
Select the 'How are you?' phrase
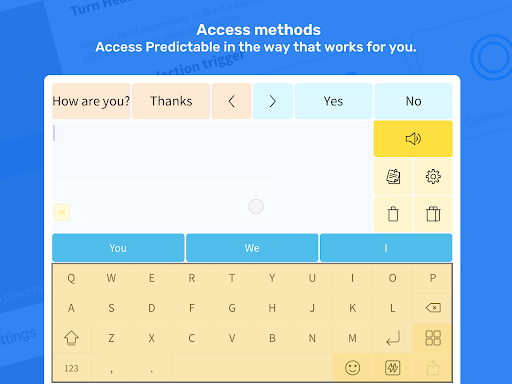[x=91, y=101]
